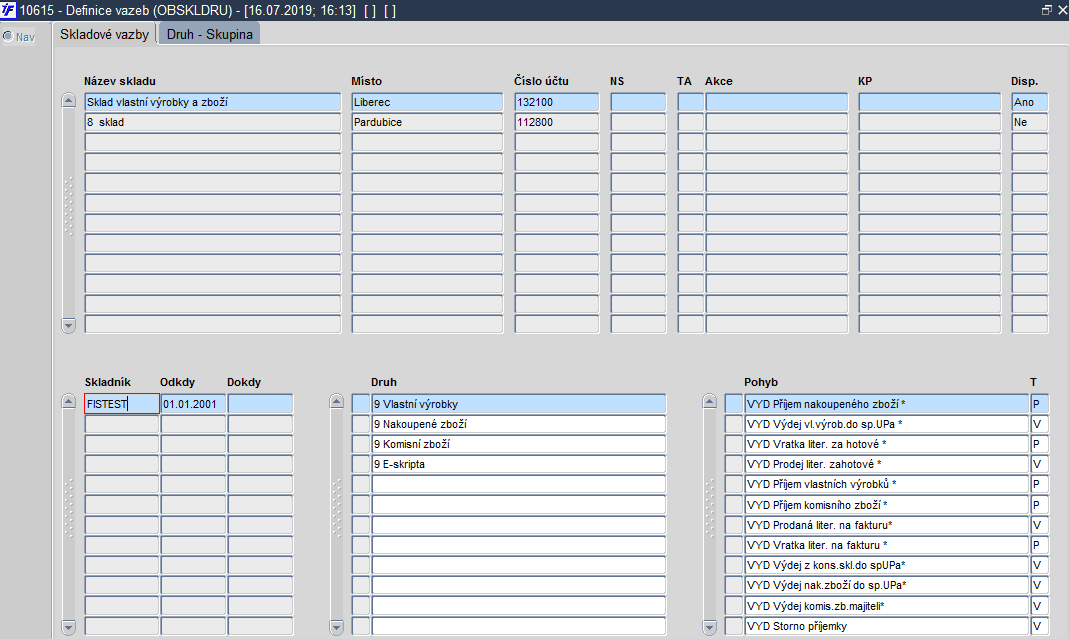Select '9 Komisní zboží' in Druh list
The height and width of the screenshot is (639, 1069).
[519, 444]
